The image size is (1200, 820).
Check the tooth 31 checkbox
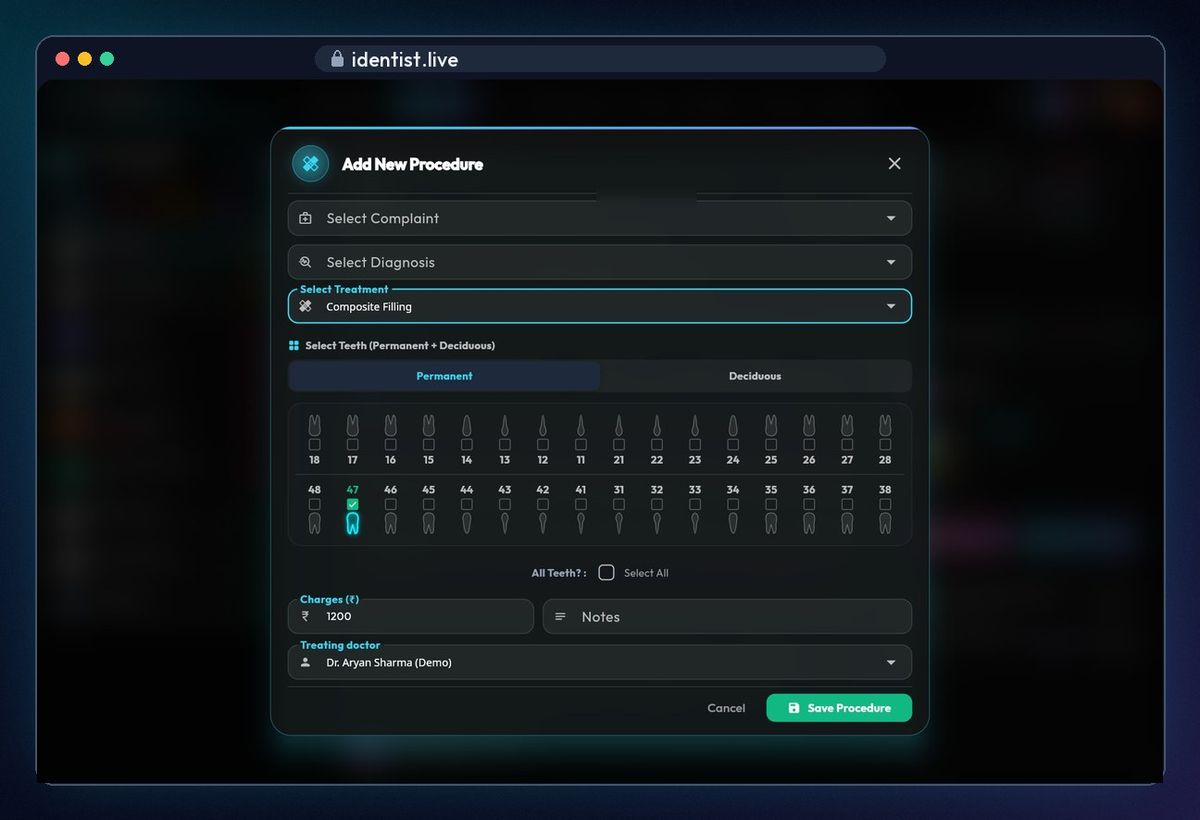pyautogui.click(x=619, y=505)
